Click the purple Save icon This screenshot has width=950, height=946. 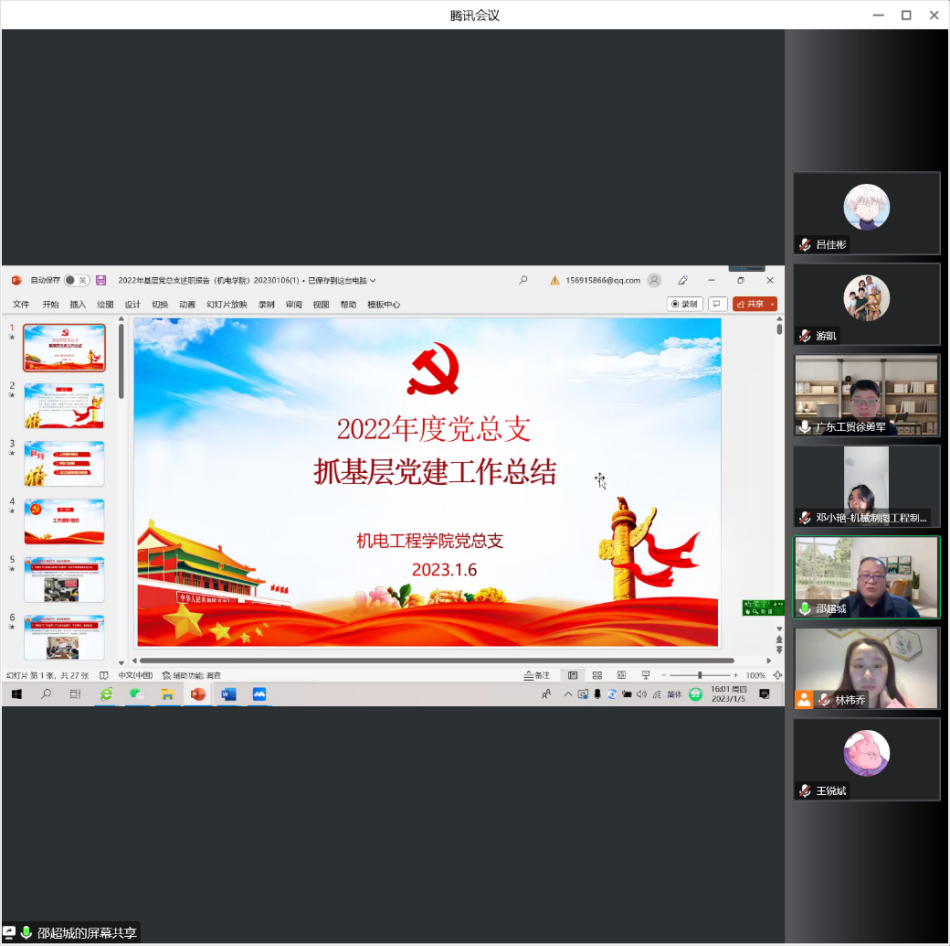coord(101,281)
